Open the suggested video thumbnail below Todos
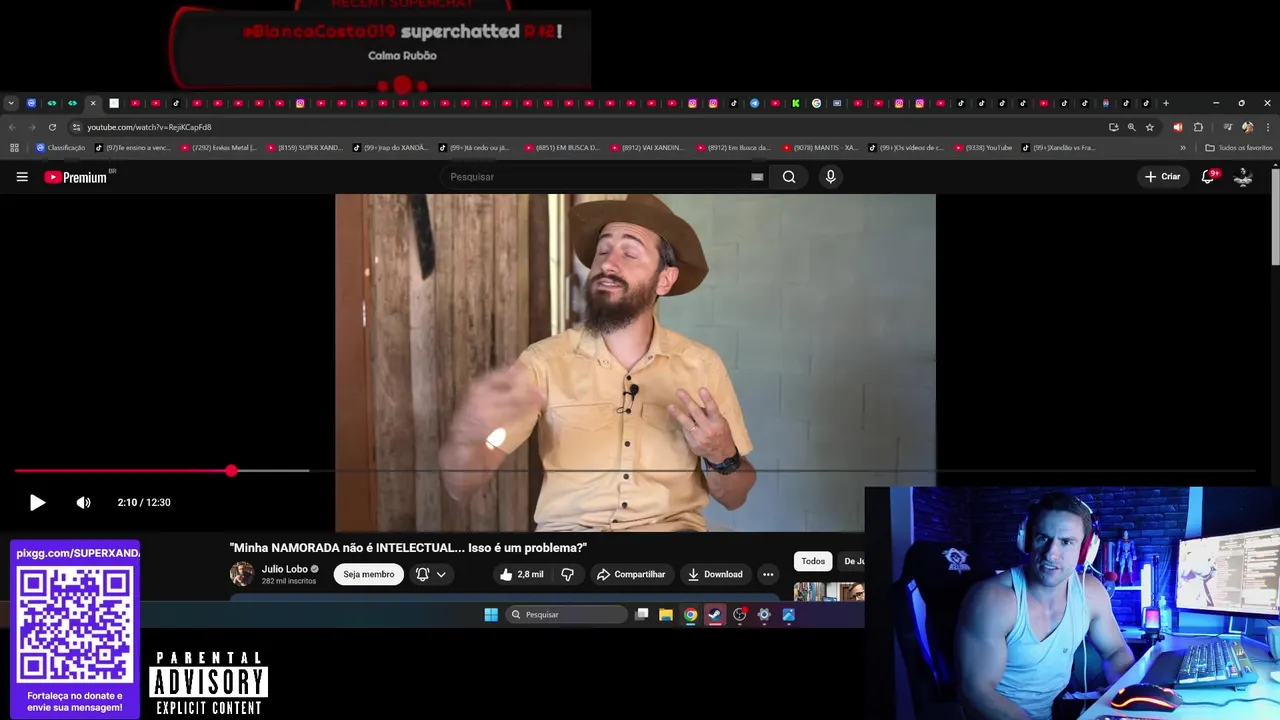Image resolution: width=1280 pixels, height=720 pixels. click(x=829, y=591)
